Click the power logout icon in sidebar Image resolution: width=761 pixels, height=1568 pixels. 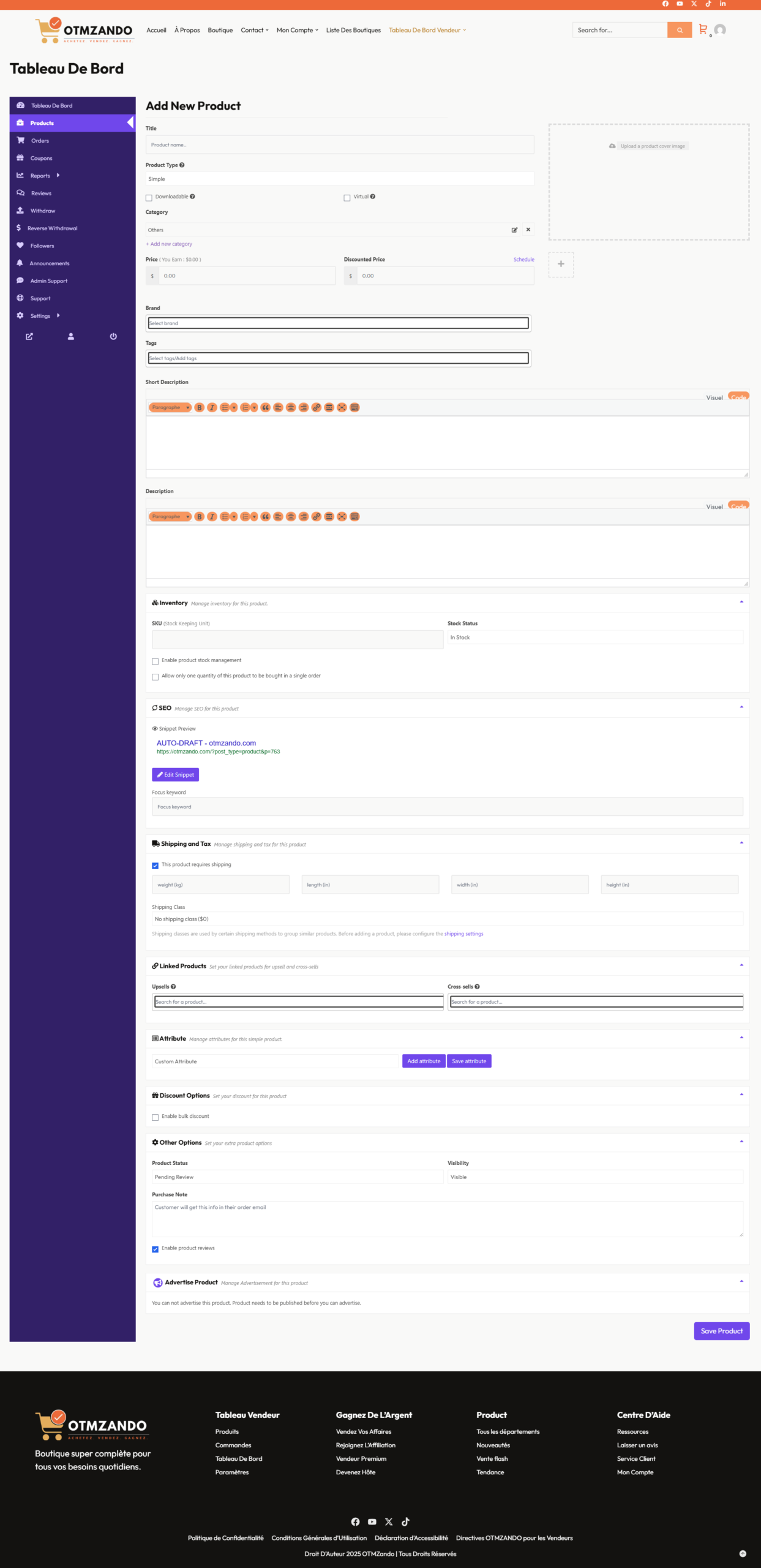tap(113, 336)
